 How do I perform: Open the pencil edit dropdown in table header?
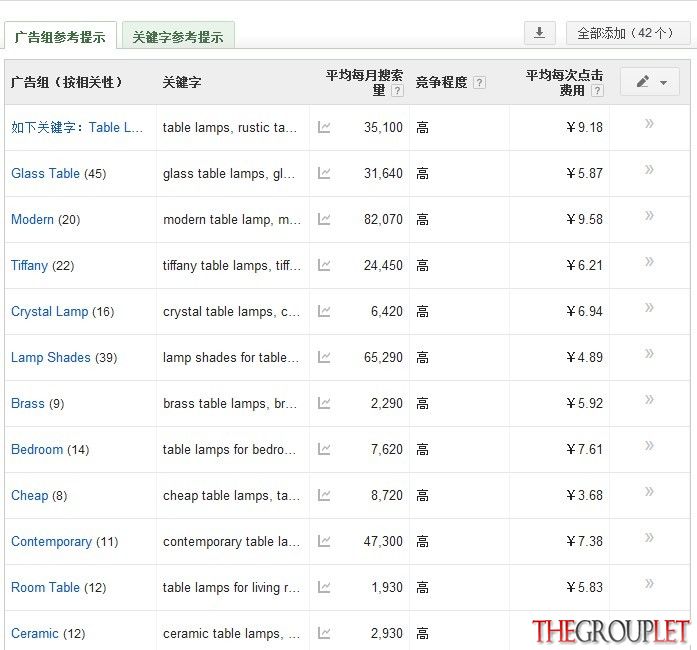point(650,82)
